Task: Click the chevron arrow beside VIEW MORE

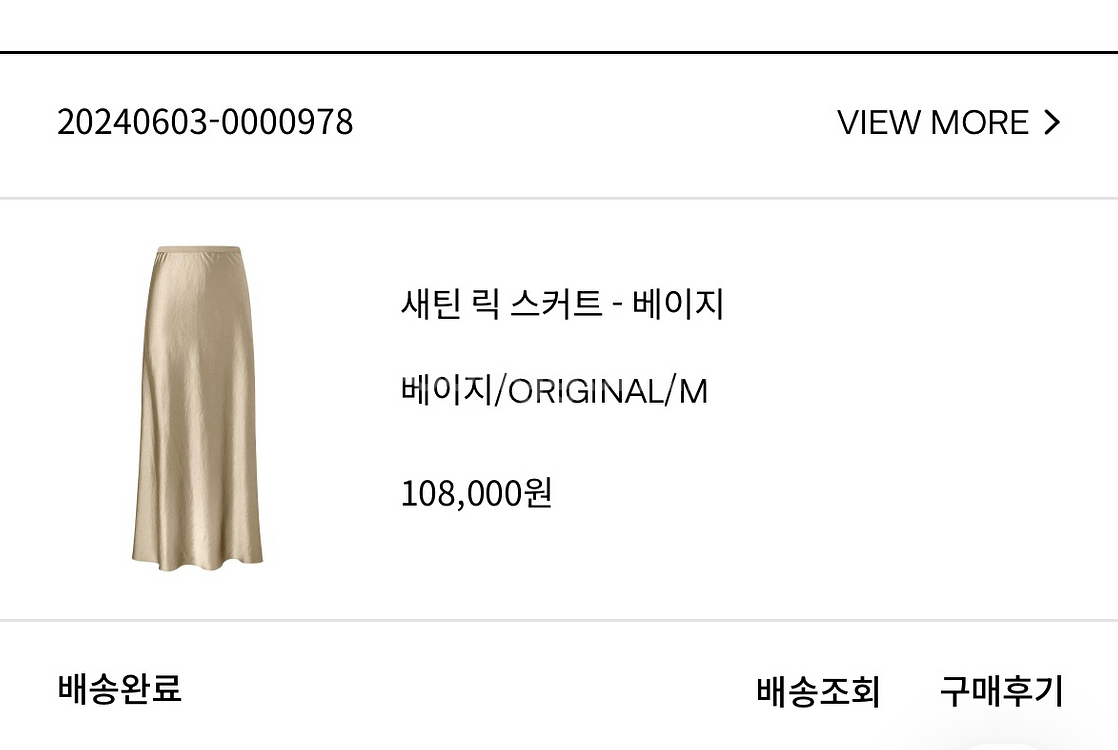Action: tap(1052, 123)
